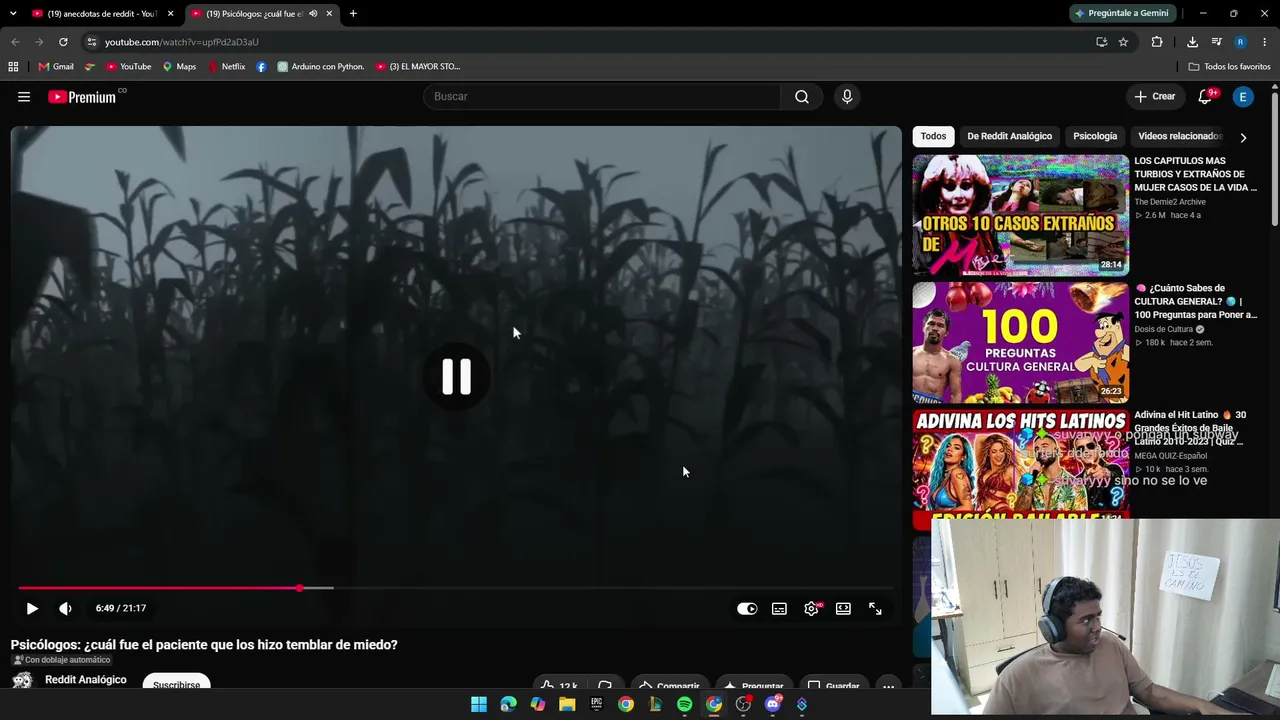Screen dimensions: 1280x720
Task: Toggle subtitles/closed captions
Action: pyautogui.click(x=779, y=608)
